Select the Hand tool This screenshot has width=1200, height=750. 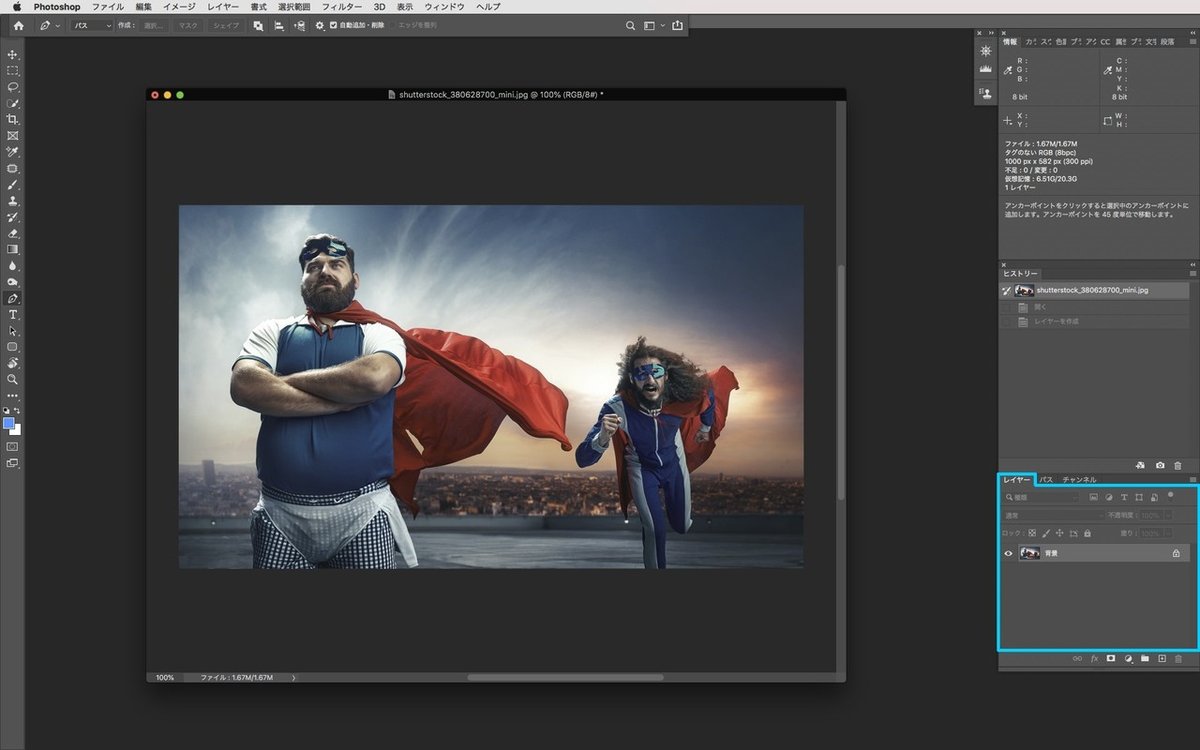13,363
